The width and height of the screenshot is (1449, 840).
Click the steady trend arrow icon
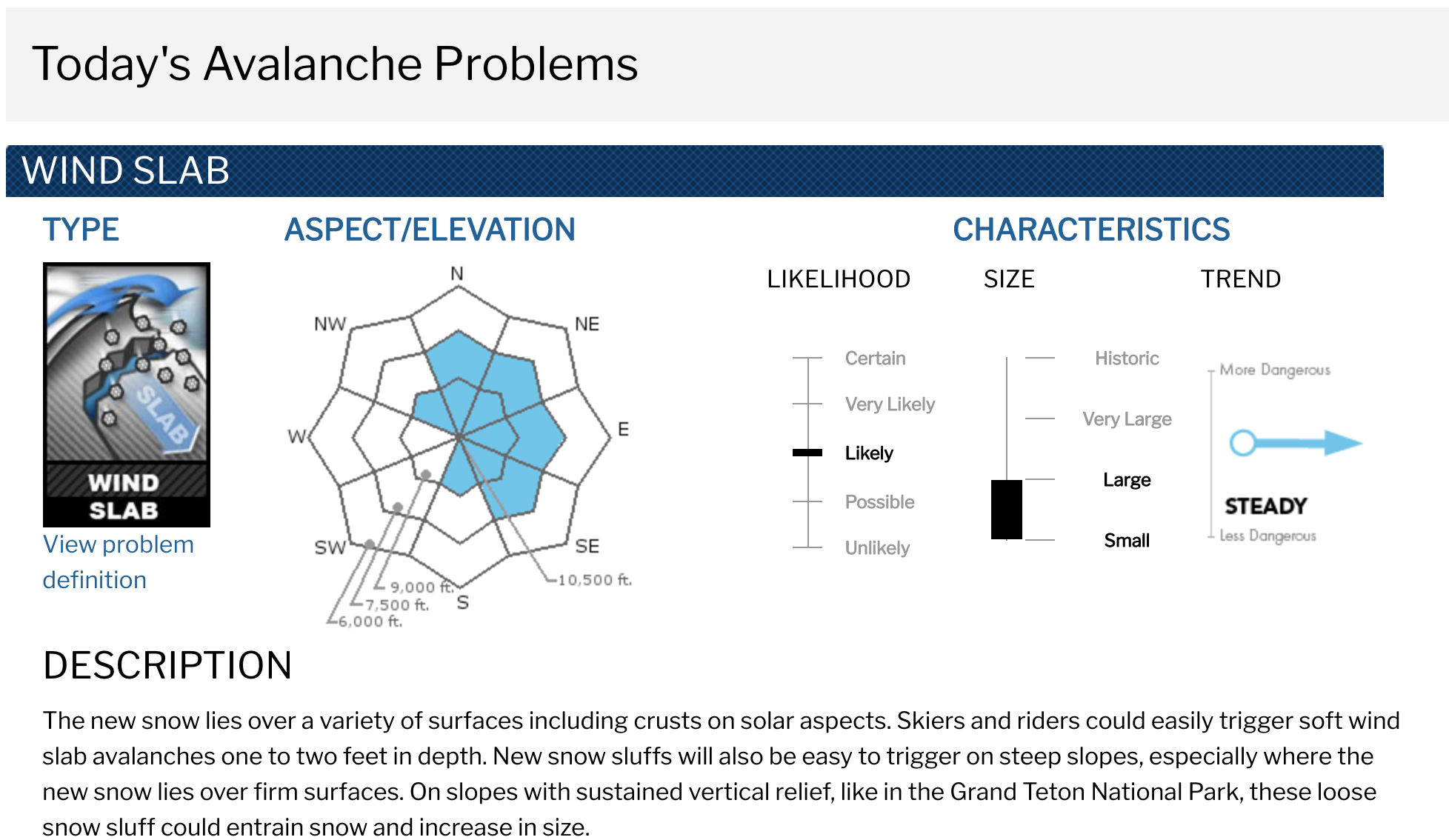[1296, 443]
